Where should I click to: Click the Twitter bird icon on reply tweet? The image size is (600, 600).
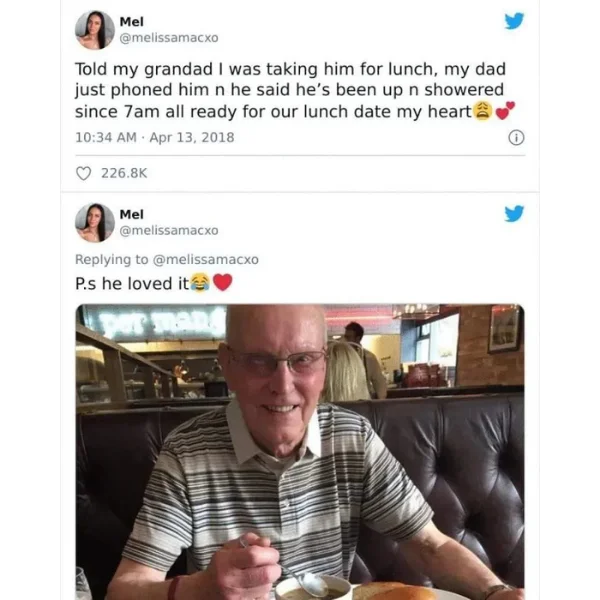coord(514,214)
